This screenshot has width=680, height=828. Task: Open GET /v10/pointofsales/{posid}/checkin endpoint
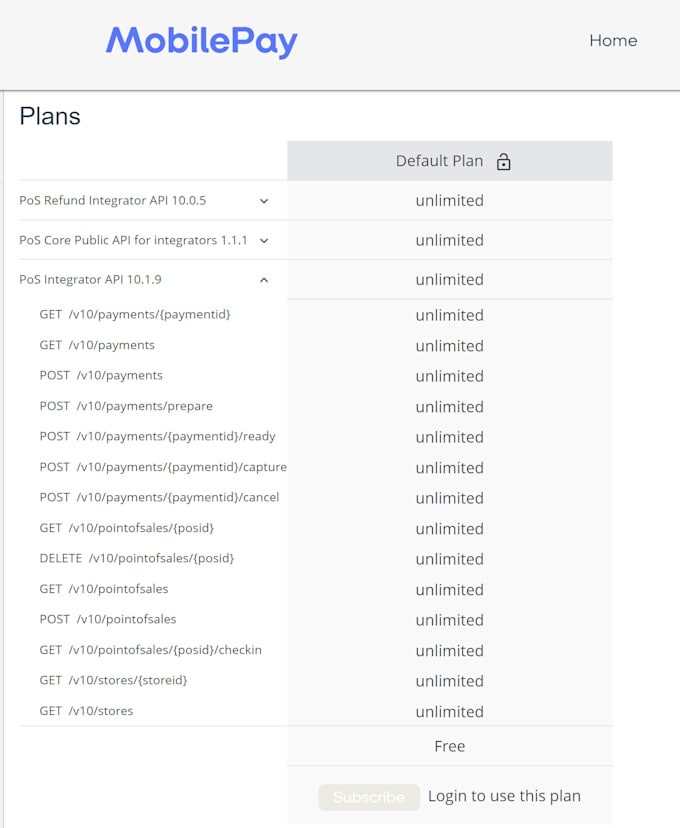(150, 650)
